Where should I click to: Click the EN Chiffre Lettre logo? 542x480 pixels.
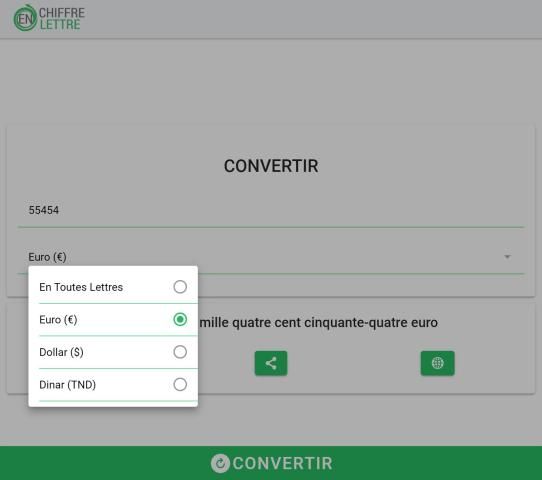[x=49, y=18]
